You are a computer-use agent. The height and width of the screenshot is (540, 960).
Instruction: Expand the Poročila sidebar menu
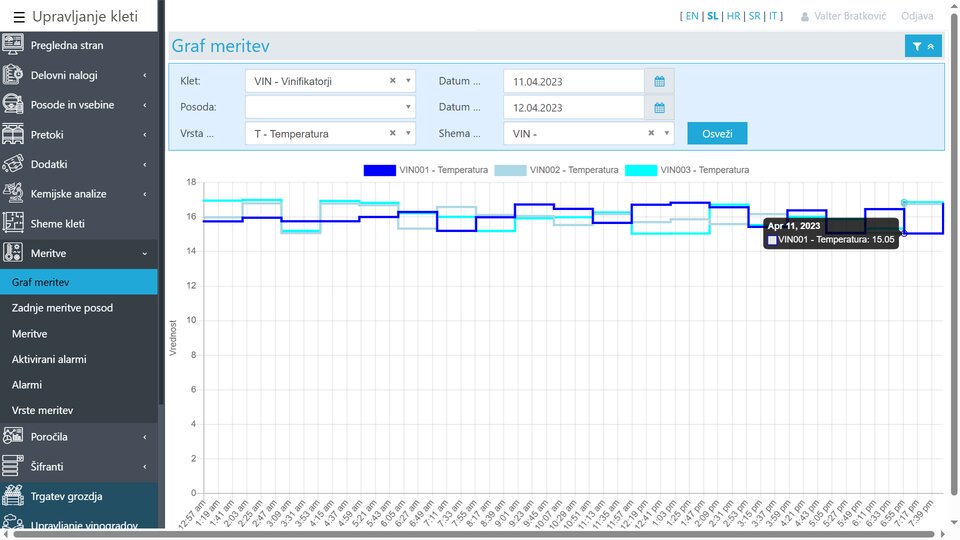79,437
